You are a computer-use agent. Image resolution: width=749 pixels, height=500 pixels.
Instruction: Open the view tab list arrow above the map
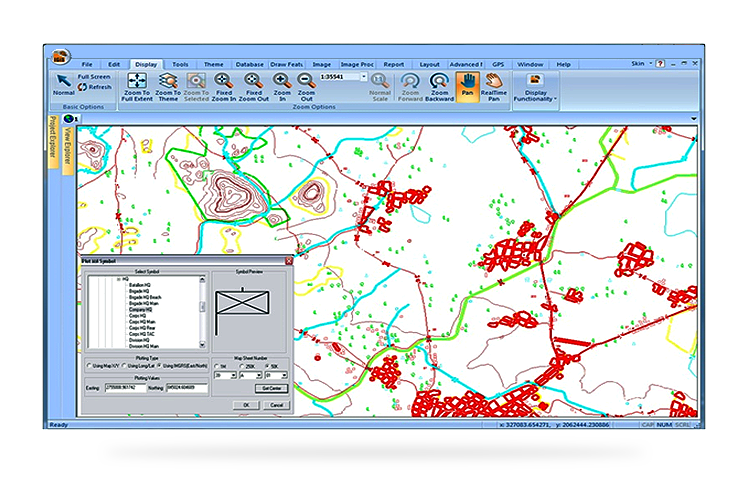click(694, 119)
